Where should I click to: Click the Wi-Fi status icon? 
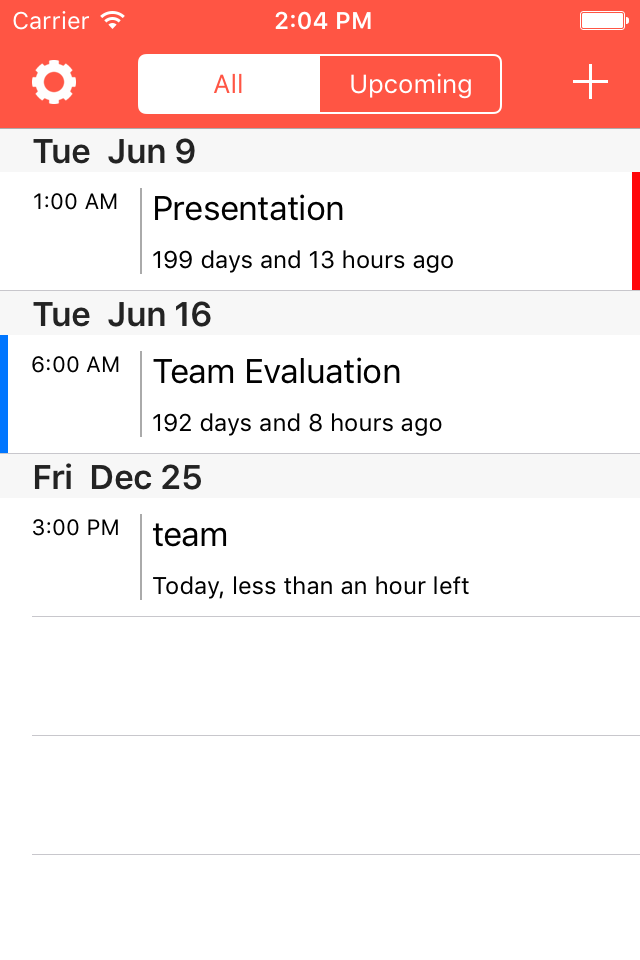[113, 20]
